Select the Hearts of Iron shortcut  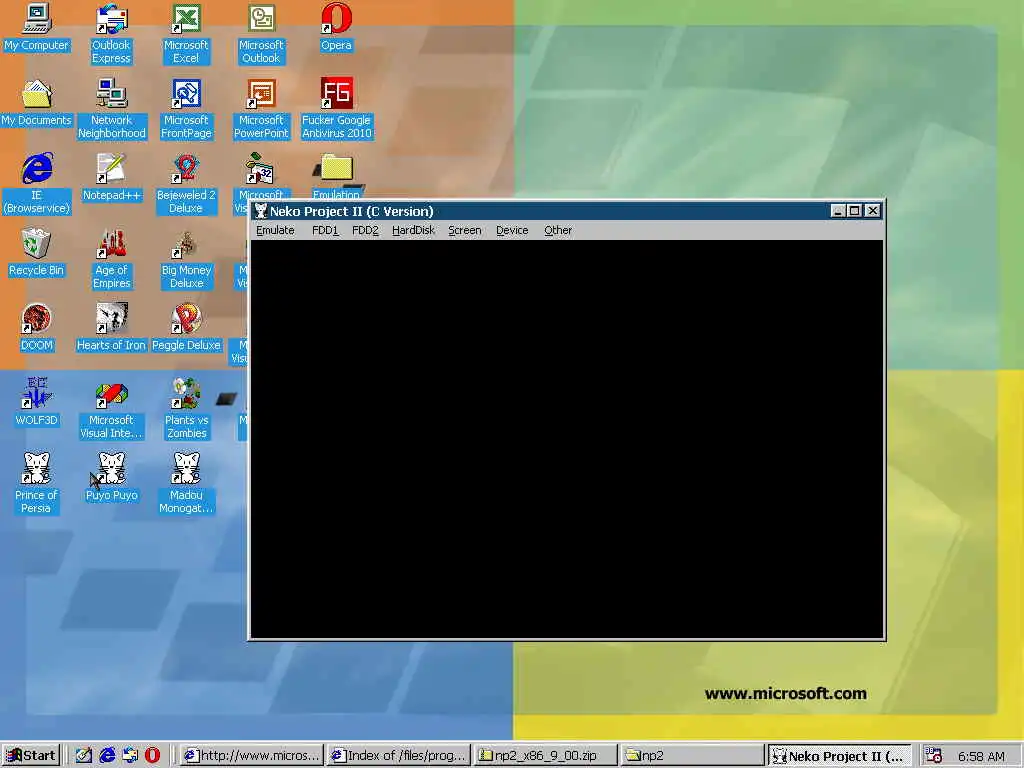(112, 328)
